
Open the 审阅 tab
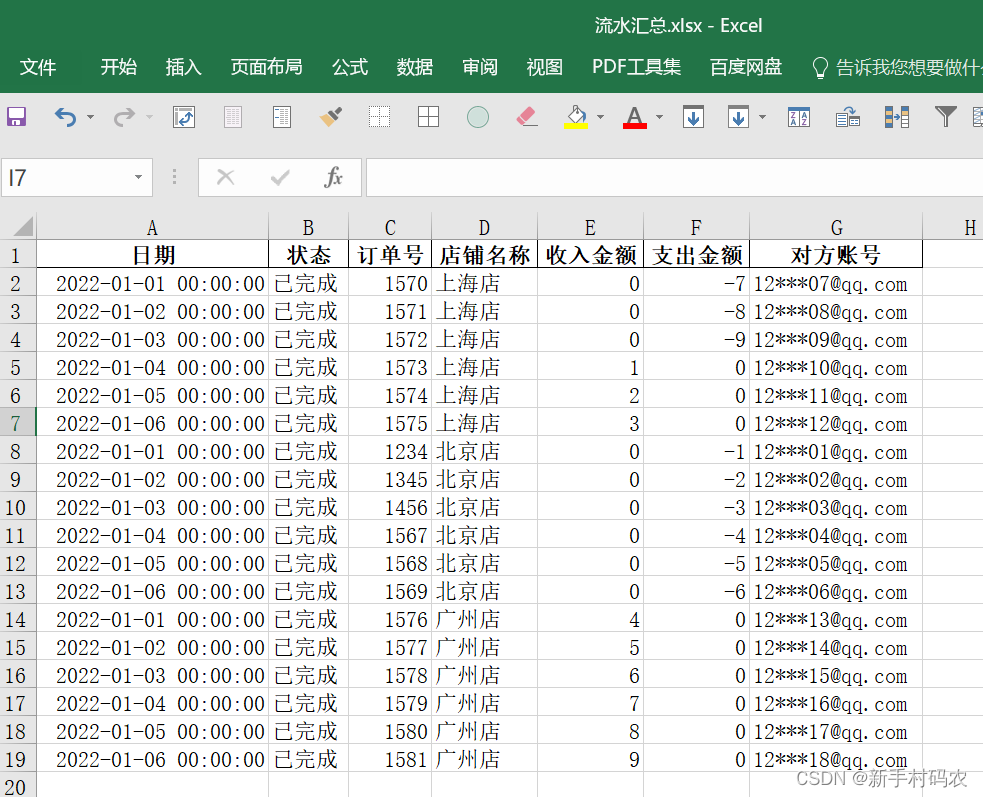pos(480,67)
